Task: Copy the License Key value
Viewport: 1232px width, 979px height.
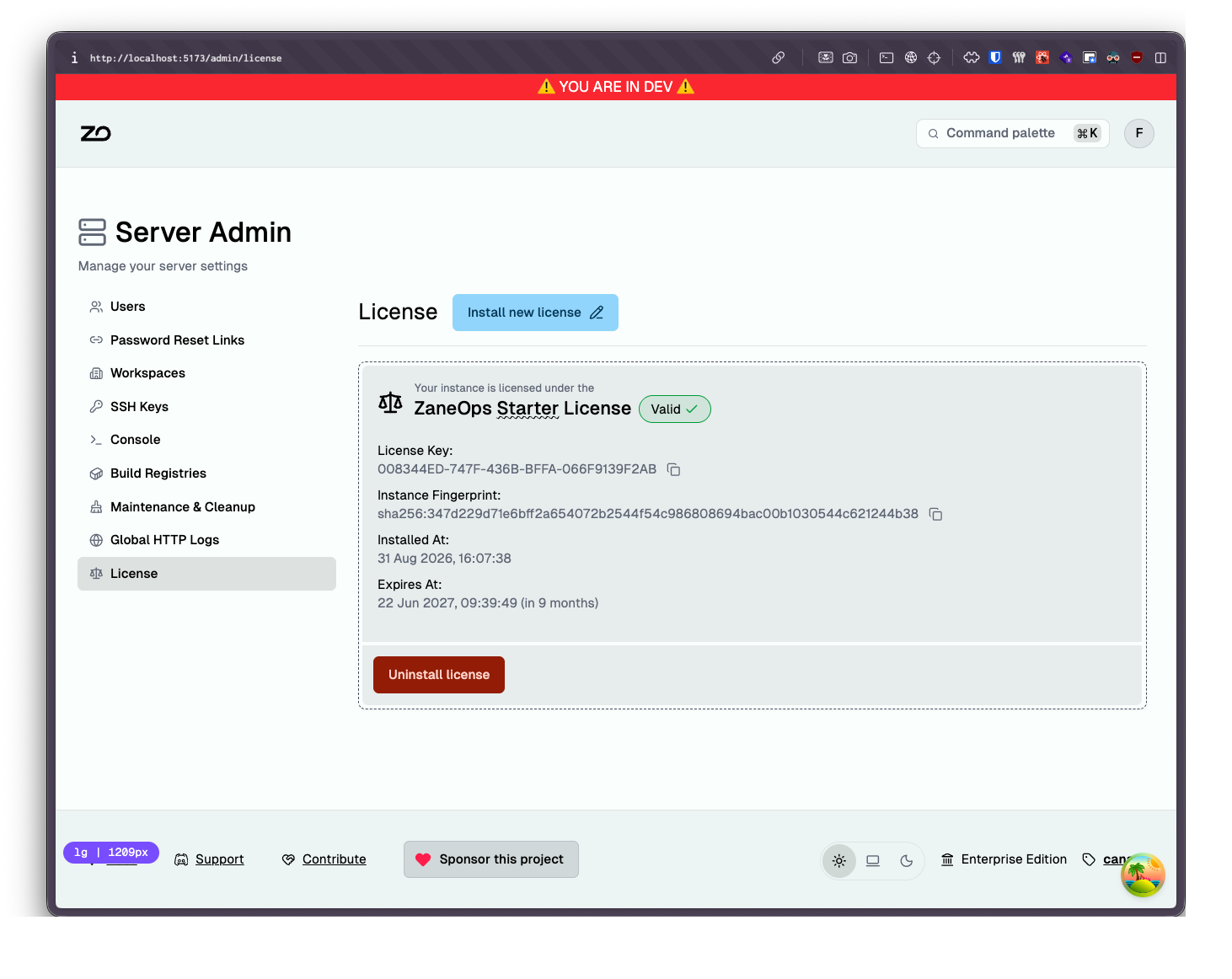Action: coord(673,469)
